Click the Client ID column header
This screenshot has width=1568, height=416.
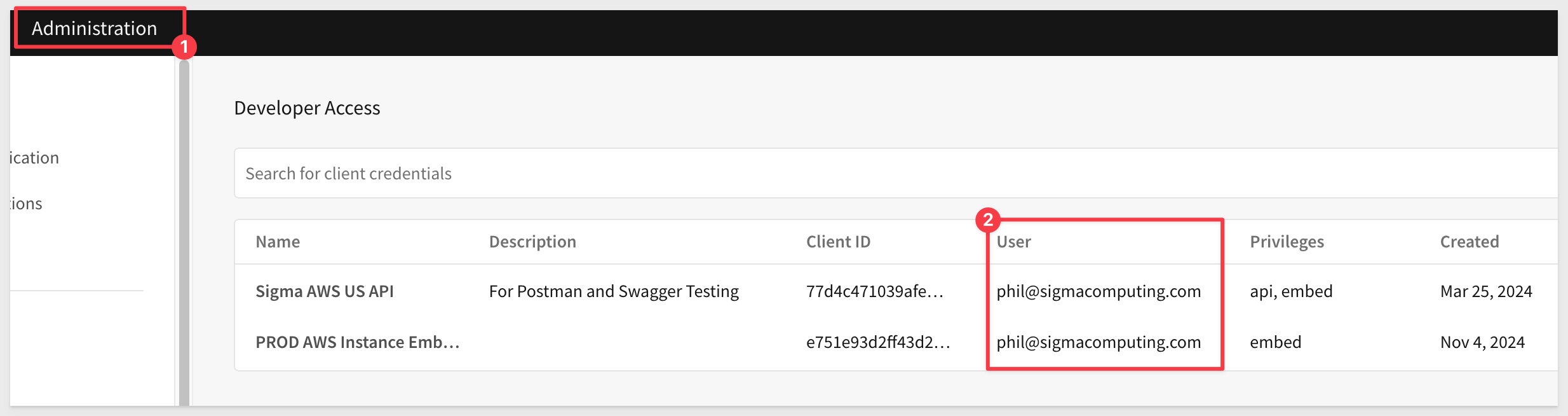[x=838, y=242]
